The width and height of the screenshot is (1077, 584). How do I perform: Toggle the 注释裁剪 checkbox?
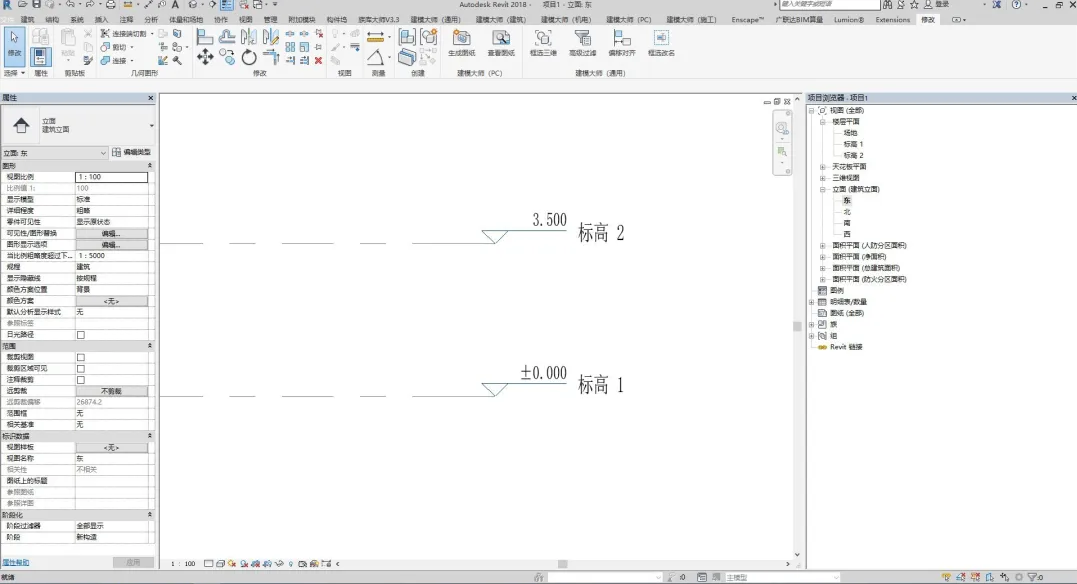(x=81, y=380)
